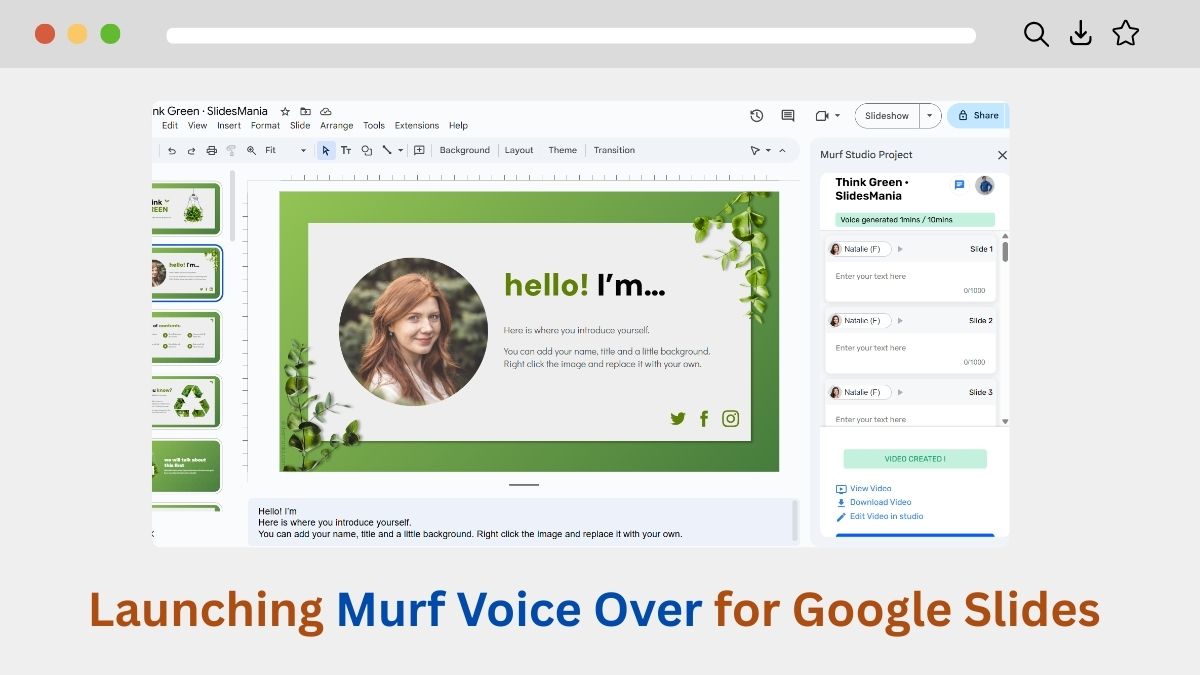
Task: Open the version history clock icon
Action: [757, 116]
